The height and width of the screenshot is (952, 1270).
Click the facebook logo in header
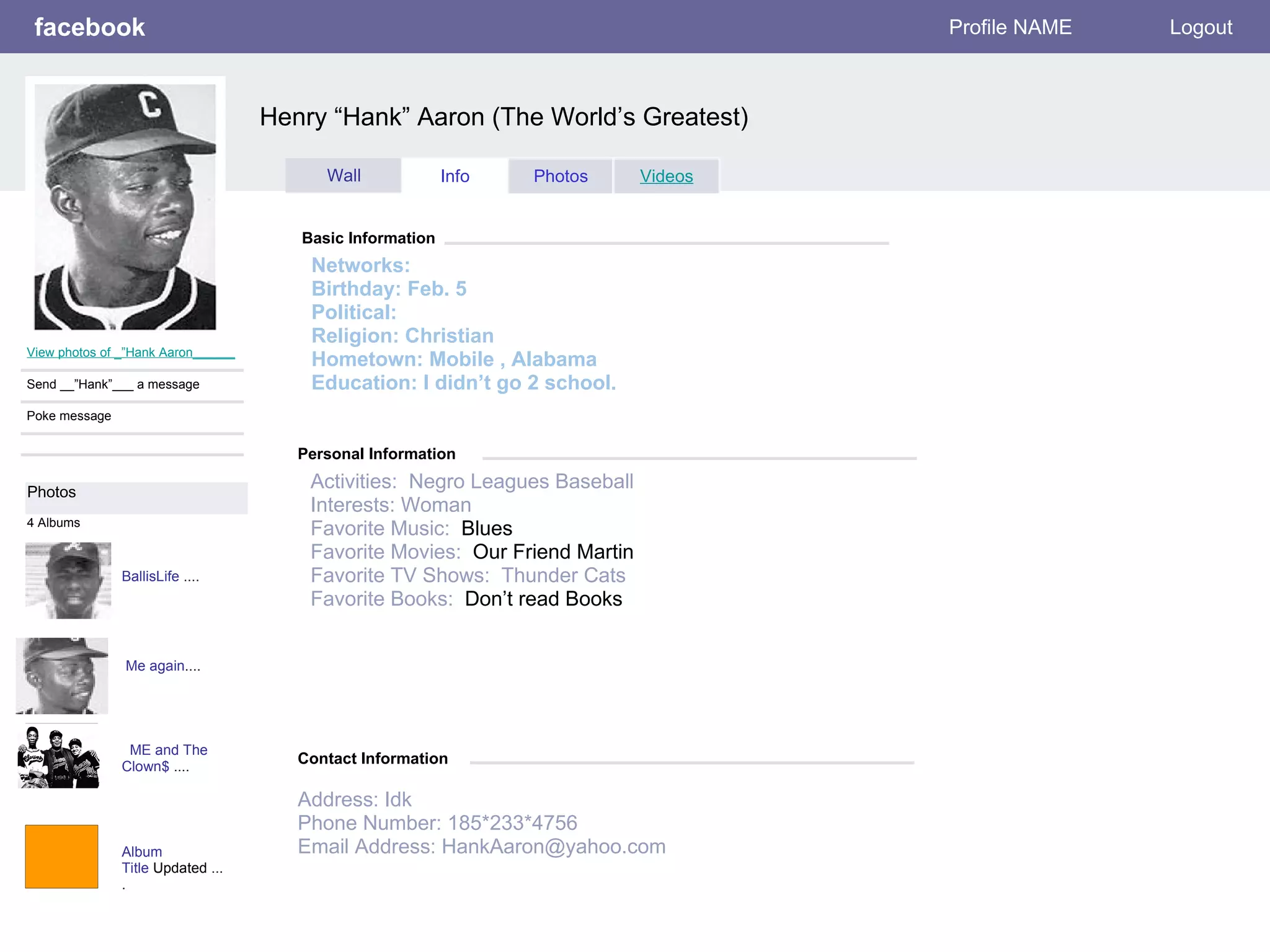pyautogui.click(x=89, y=27)
